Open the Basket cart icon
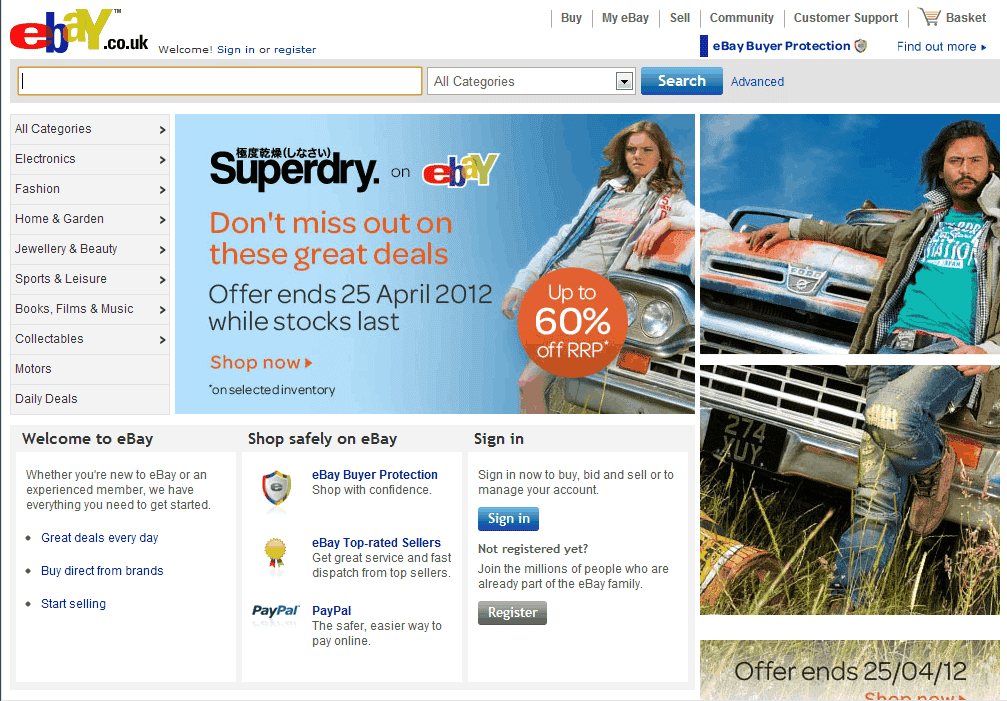Viewport: 1007px width, 701px height. [929, 17]
